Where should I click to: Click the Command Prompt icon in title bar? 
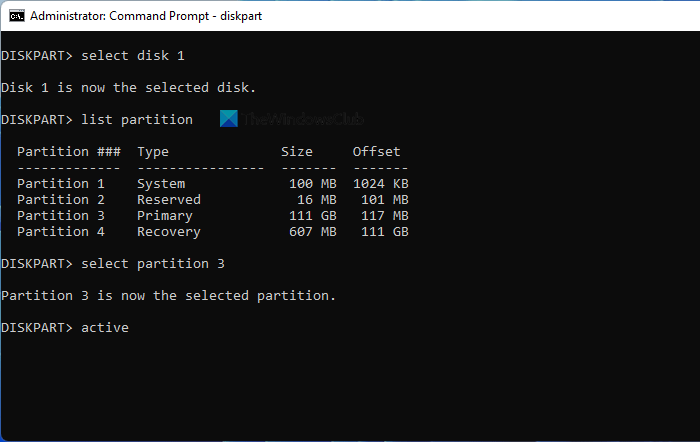coord(15,16)
